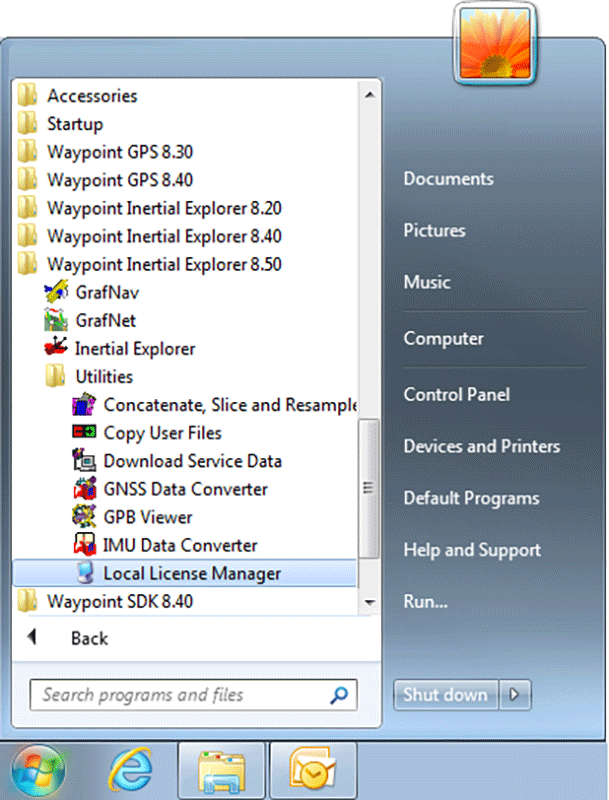Click the Shut down button
Viewport: 609px width, 800px height.
pyautogui.click(x=445, y=694)
